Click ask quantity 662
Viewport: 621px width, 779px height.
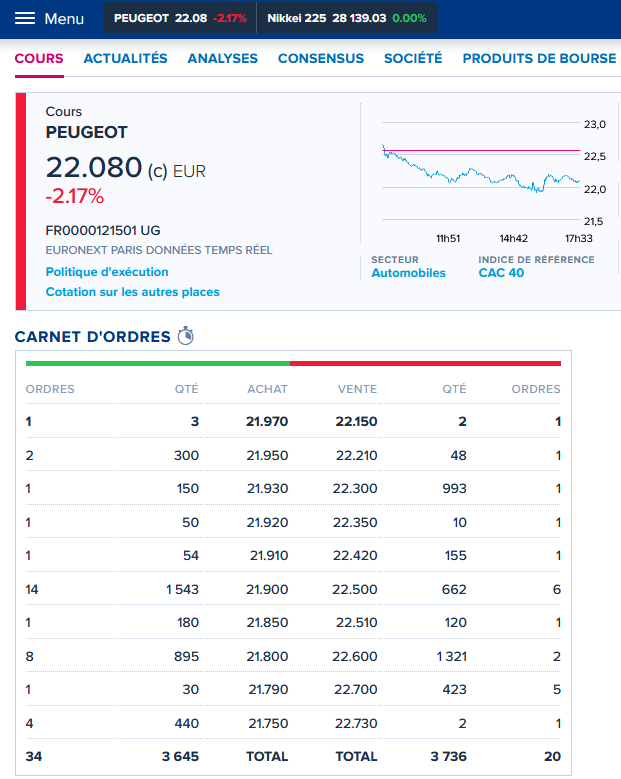pos(454,589)
